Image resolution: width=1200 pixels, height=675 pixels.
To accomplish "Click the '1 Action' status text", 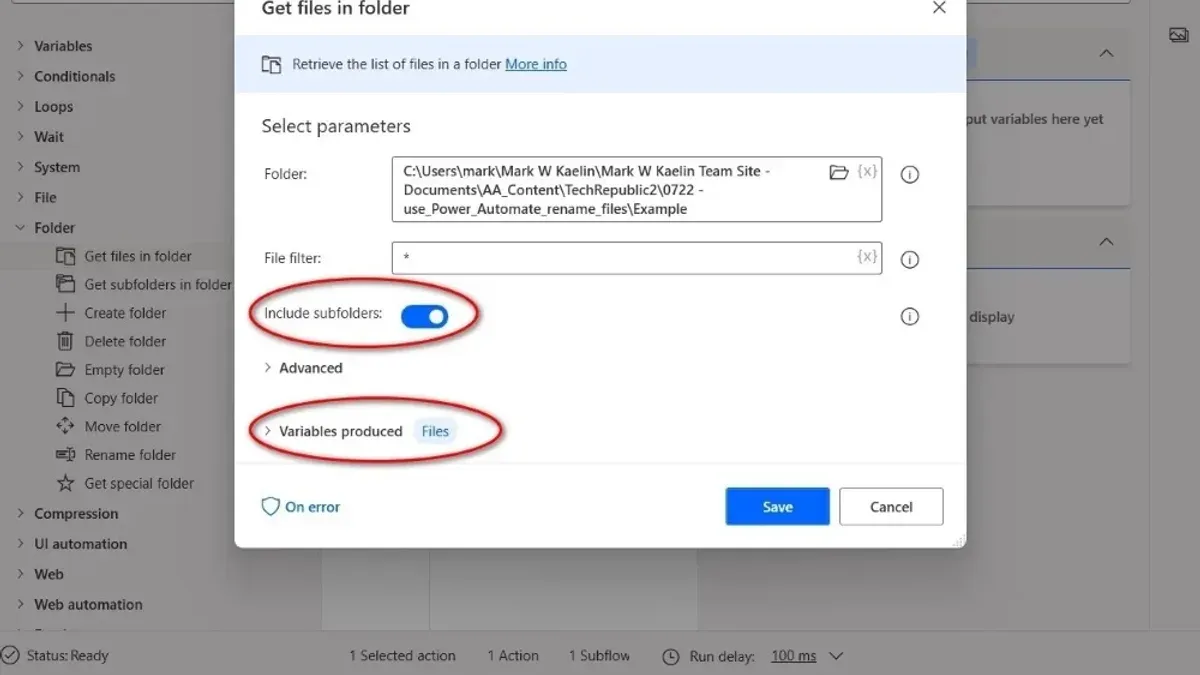I will pyautogui.click(x=513, y=656).
